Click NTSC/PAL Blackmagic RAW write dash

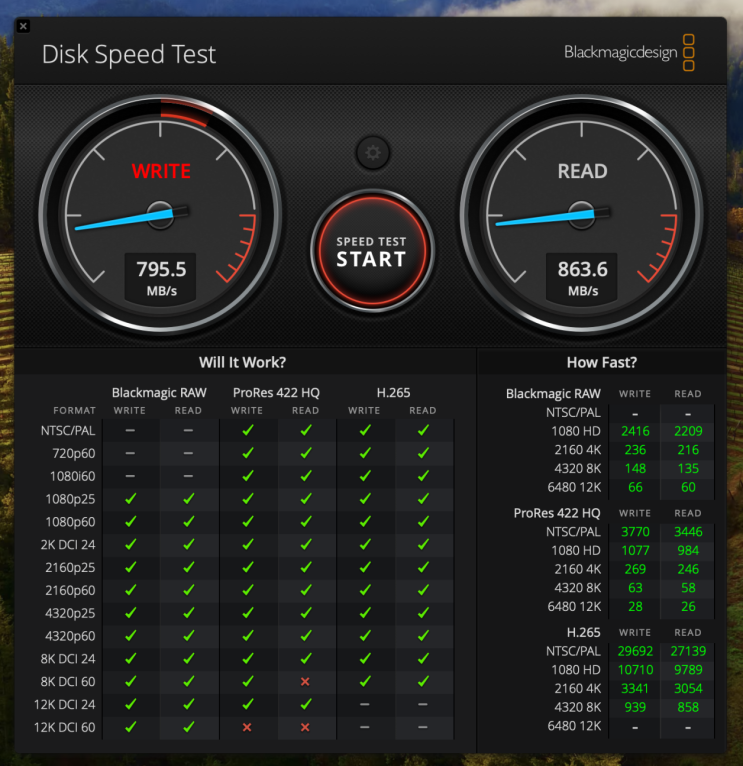point(130,430)
